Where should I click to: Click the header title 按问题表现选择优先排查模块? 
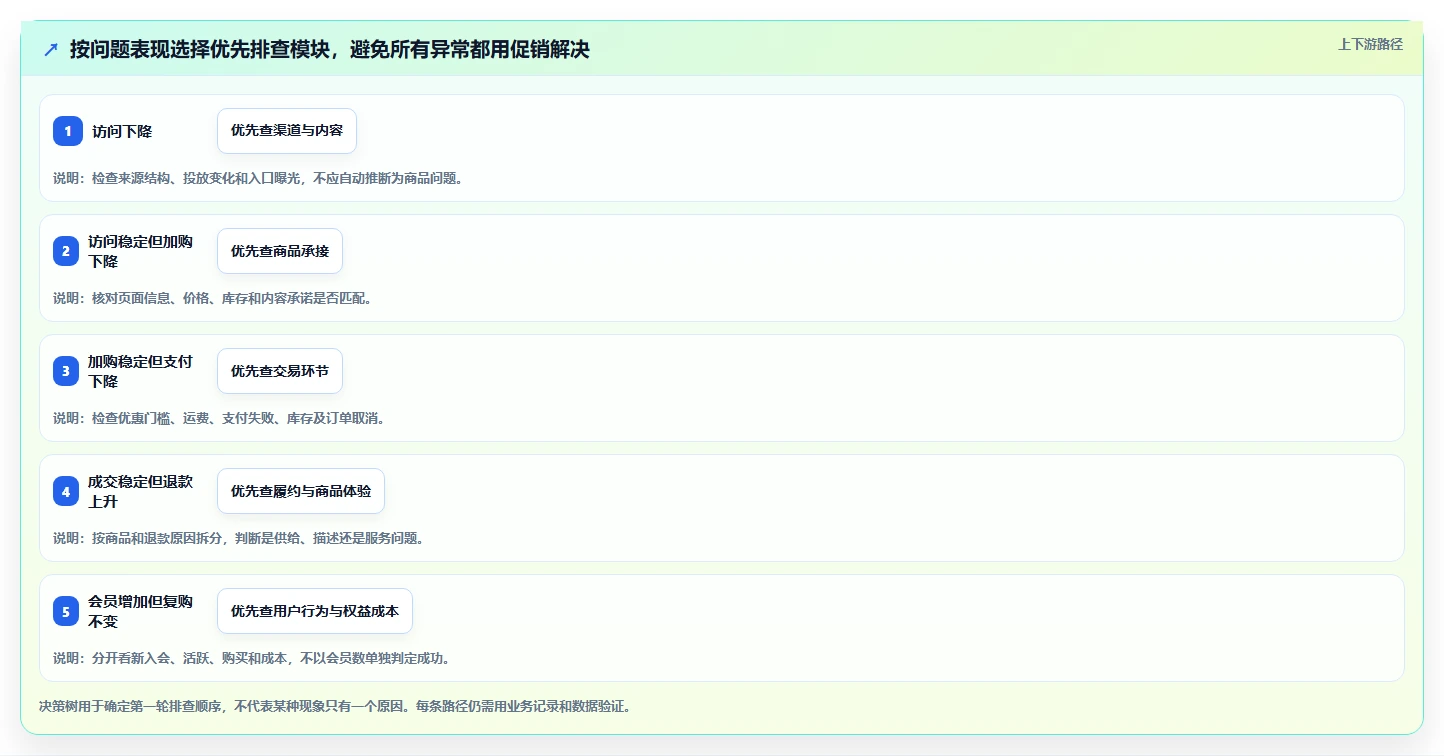[330, 49]
